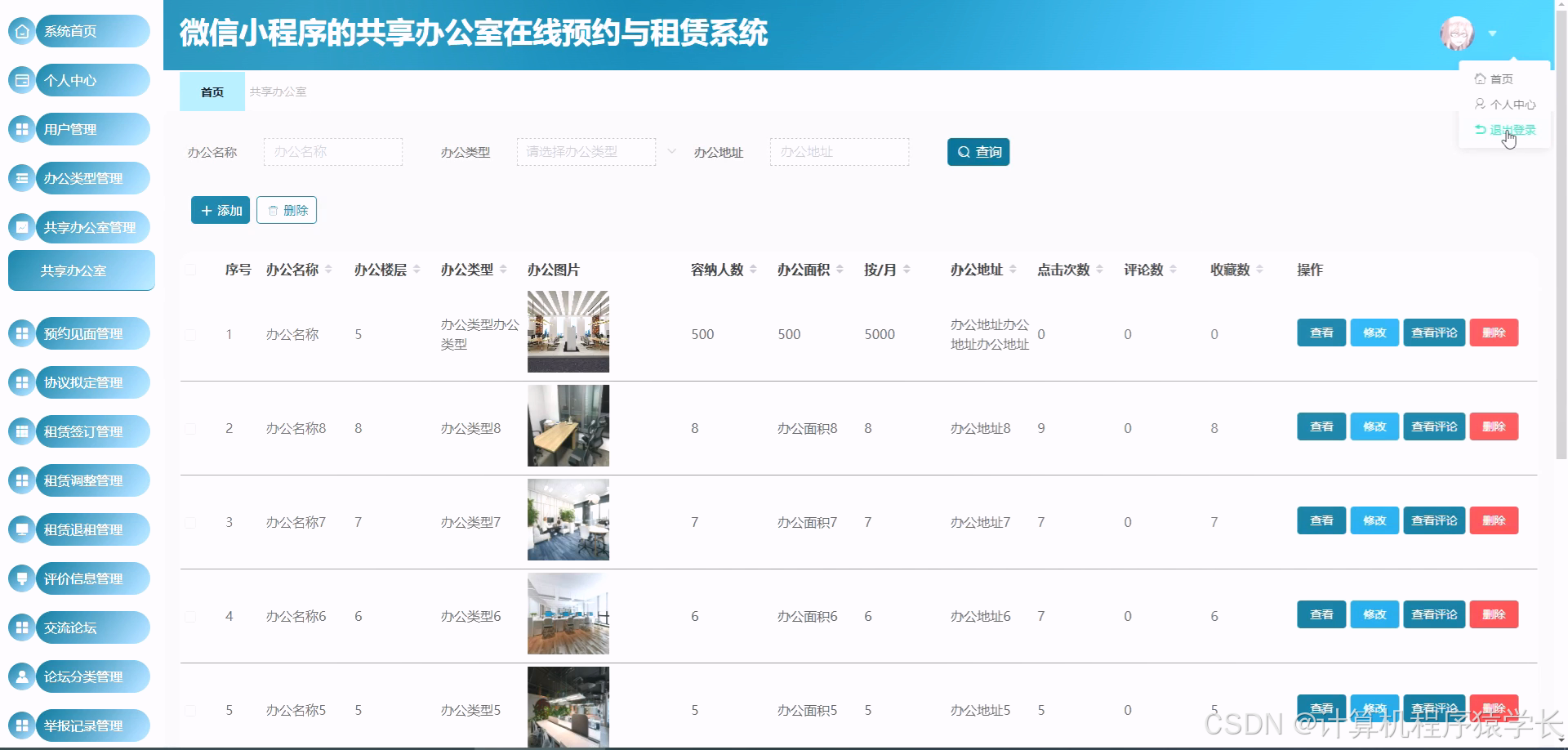The image size is (1568, 750).
Task: Select 个人中心 in the avatar menu
Action: [x=1507, y=104]
